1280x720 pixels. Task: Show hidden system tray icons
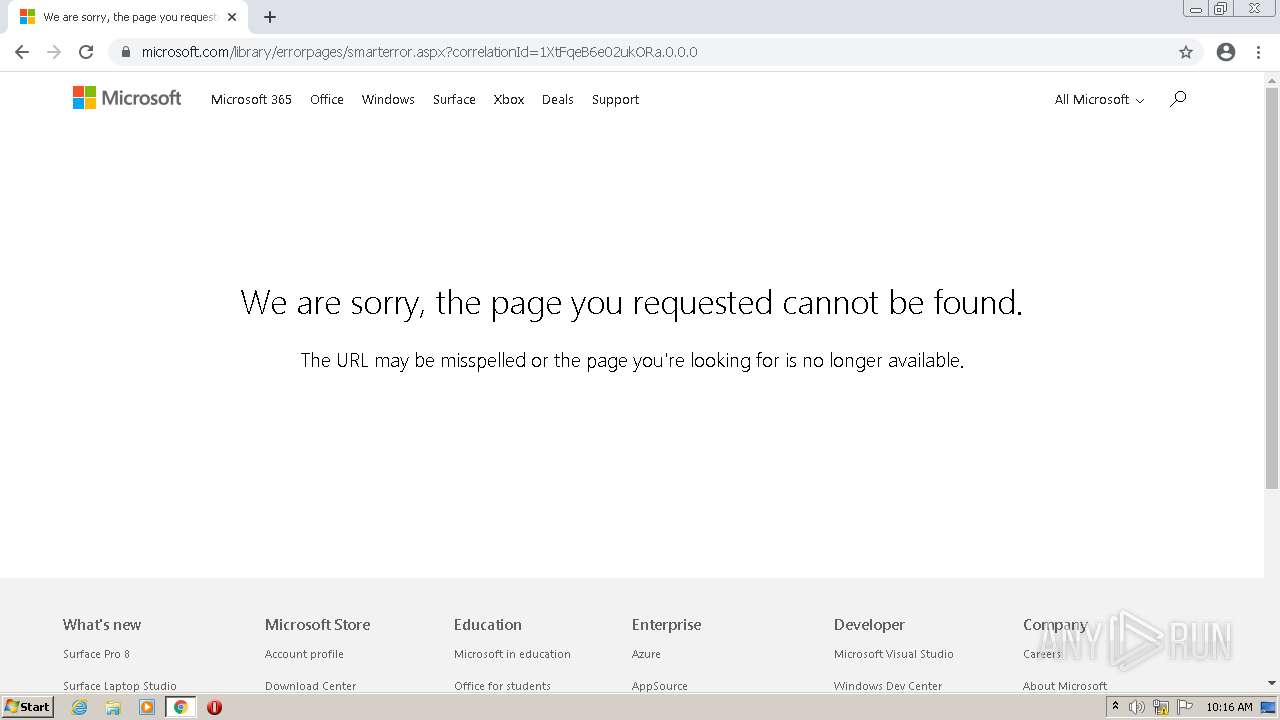click(1115, 707)
